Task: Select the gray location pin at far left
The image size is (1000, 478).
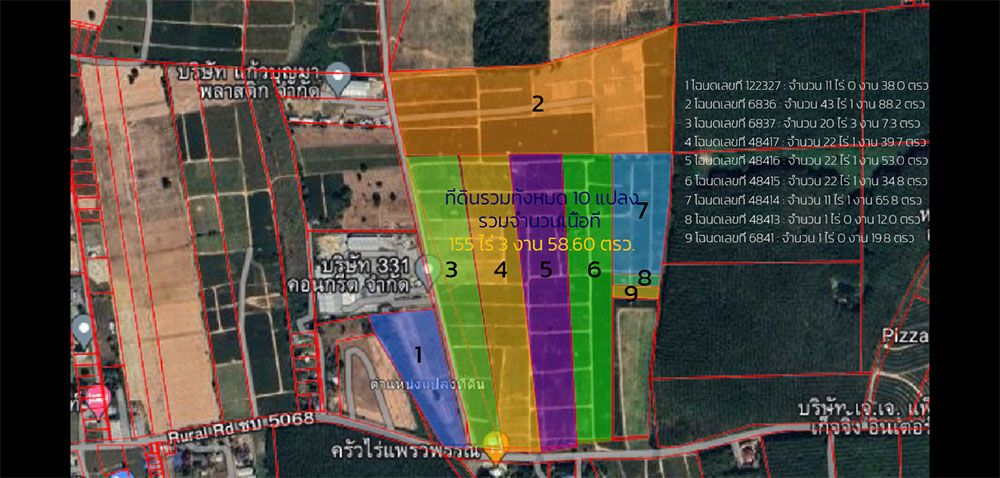Action: click(84, 330)
